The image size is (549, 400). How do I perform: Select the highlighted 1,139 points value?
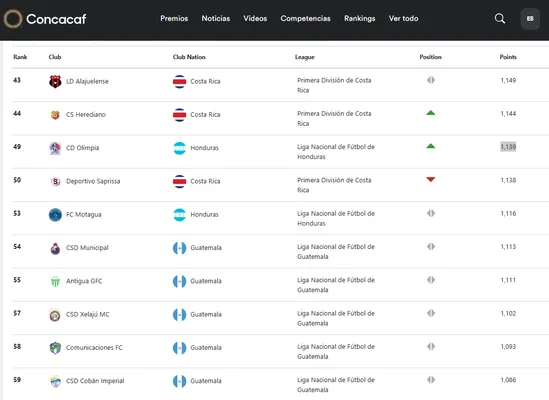pos(508,147)
